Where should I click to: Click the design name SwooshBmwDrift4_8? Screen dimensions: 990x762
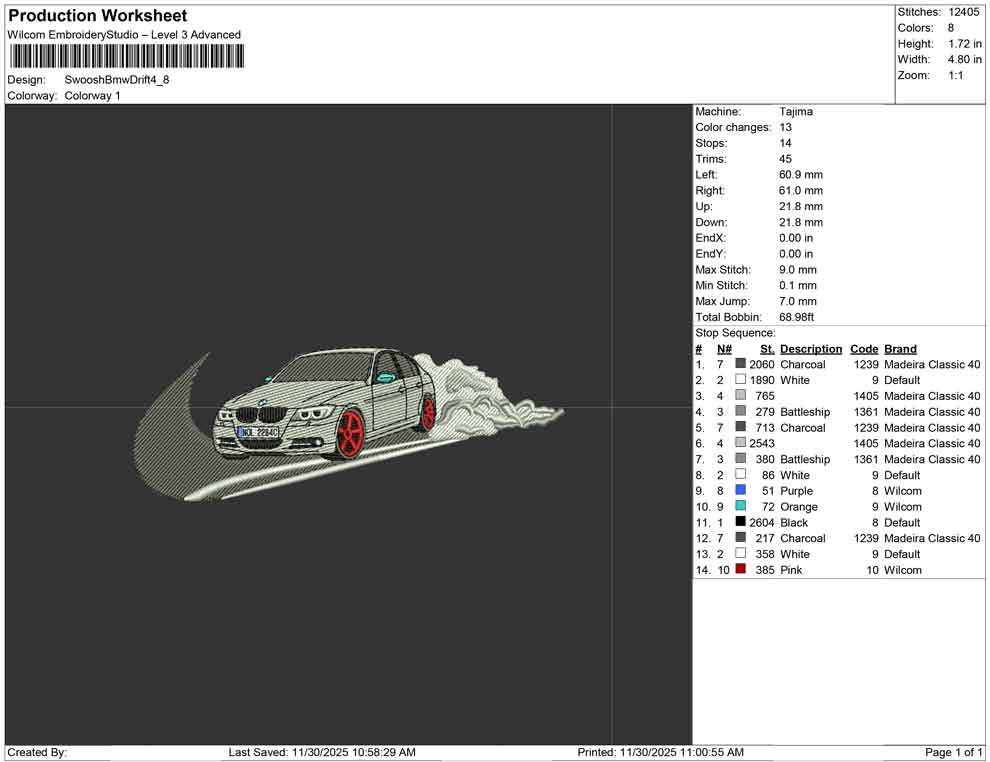pos(117,81)
